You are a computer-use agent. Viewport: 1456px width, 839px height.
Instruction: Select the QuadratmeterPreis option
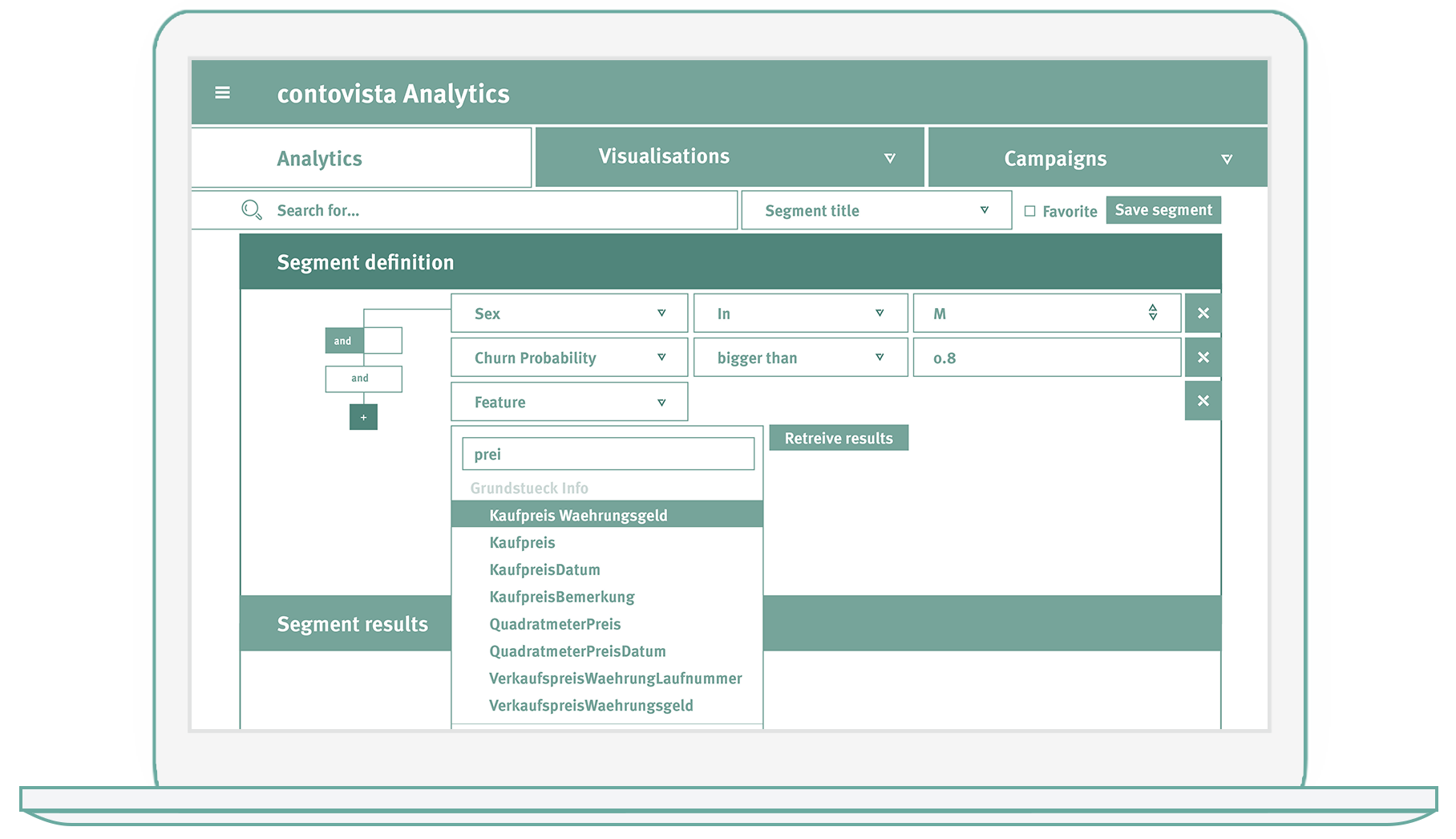click(555, 624)
